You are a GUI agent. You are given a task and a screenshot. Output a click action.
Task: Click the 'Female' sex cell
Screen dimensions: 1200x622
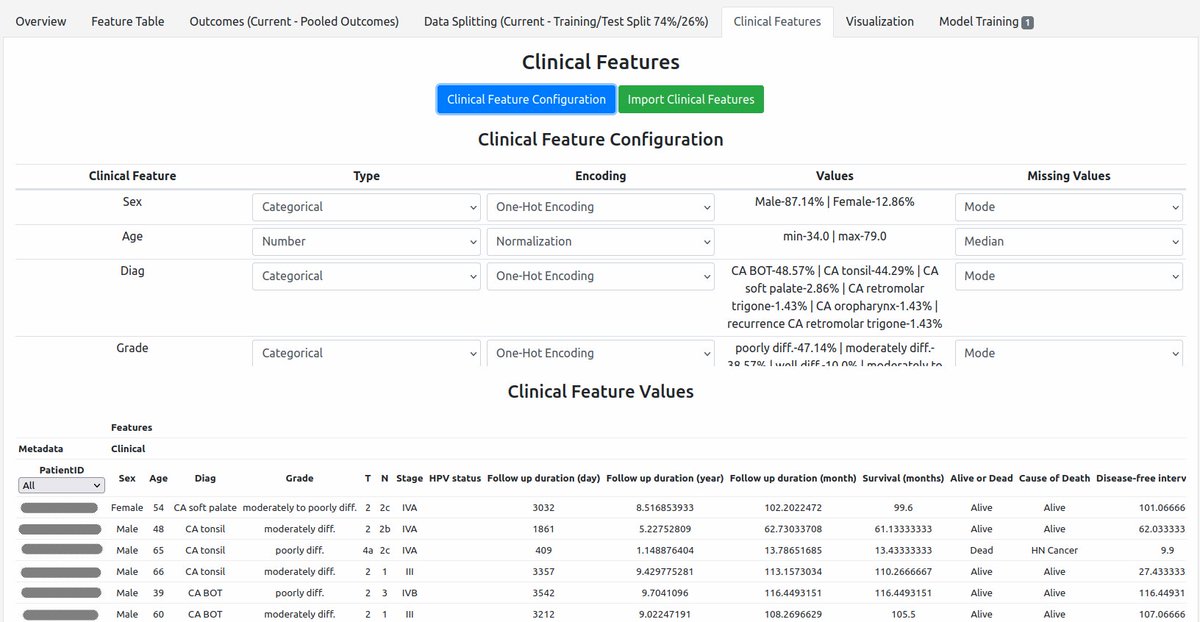(127, 508)
